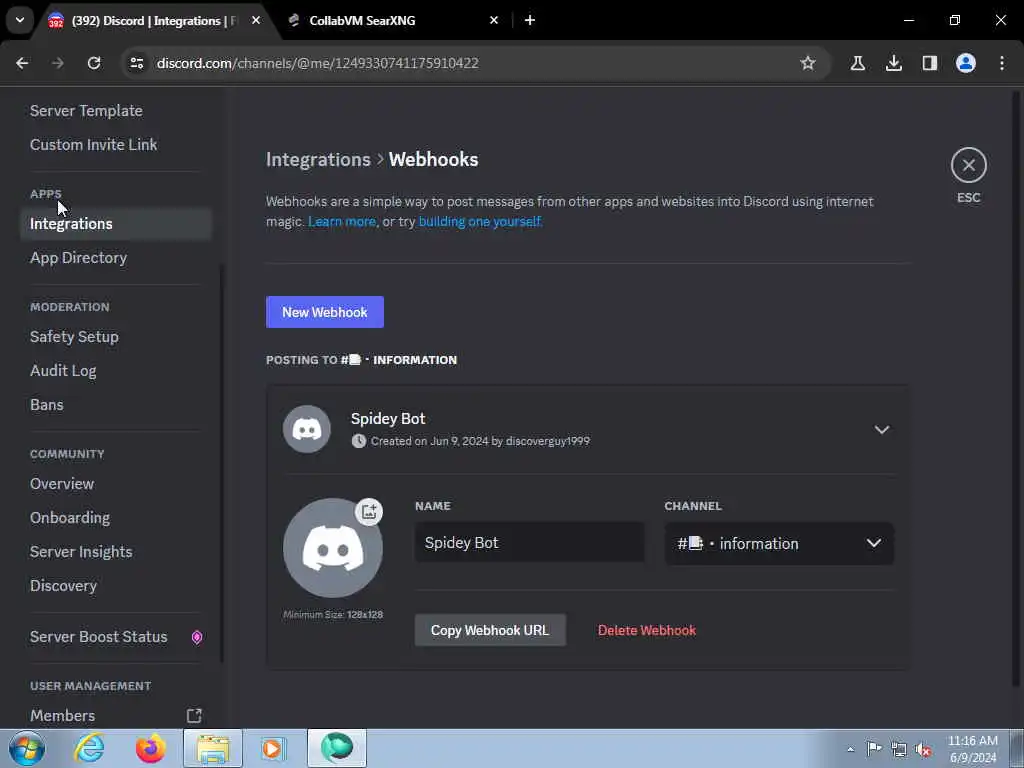Close settings with the ESC circle button
Screen dimensions: 1024x768
[968, 165]
